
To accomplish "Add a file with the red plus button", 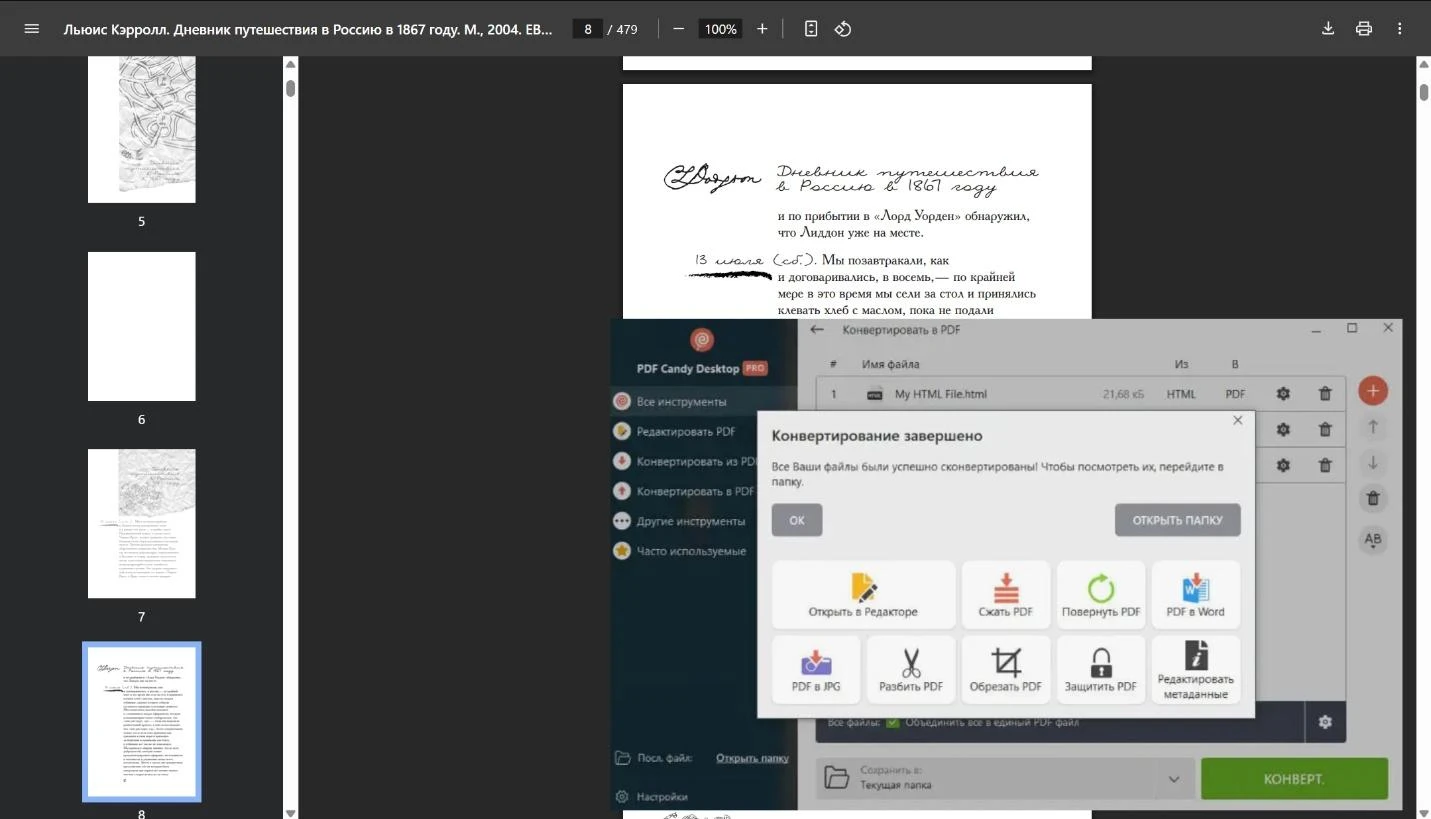I will 1373,391.
